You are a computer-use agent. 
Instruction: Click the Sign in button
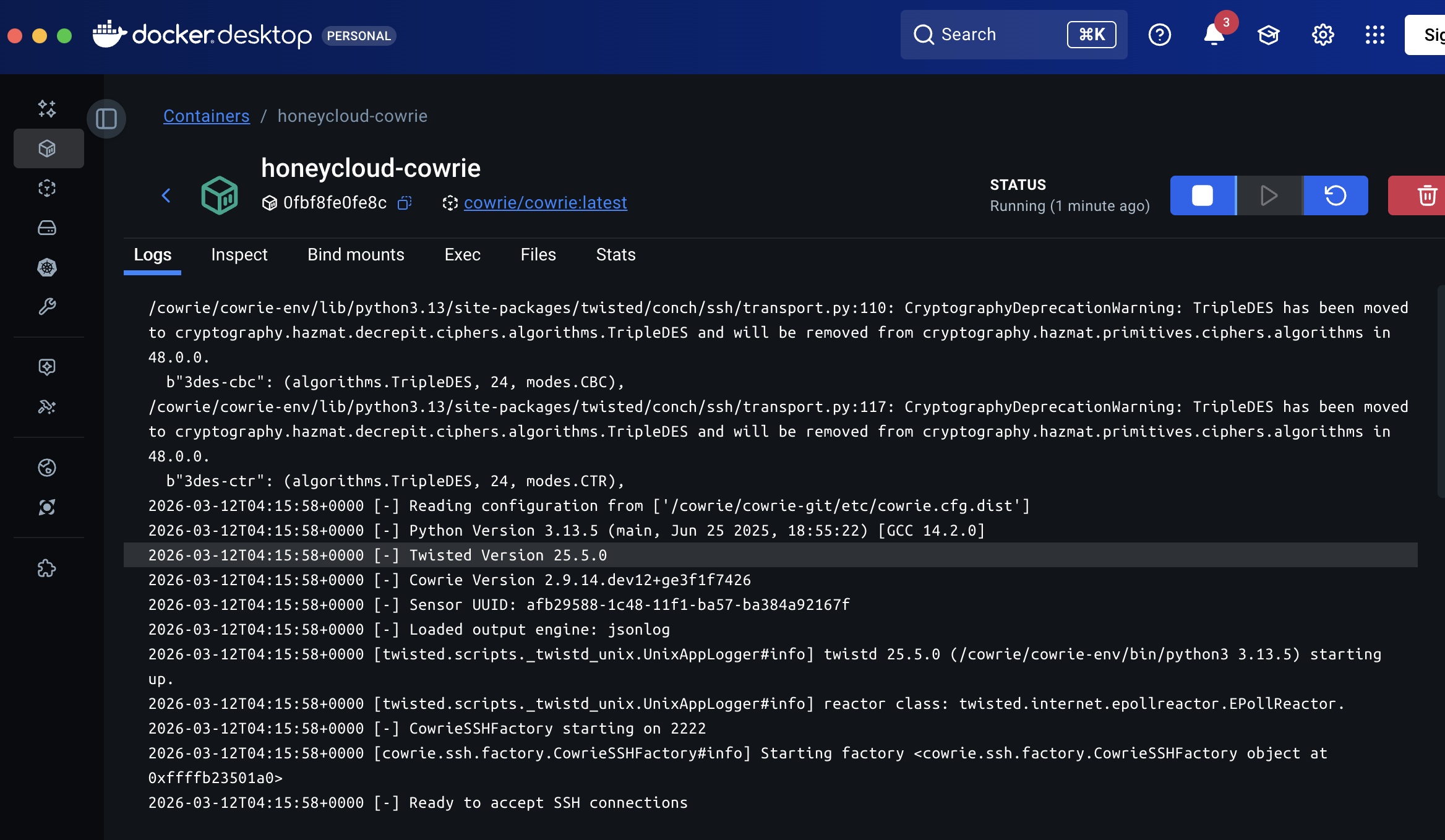click(1425, 35)
